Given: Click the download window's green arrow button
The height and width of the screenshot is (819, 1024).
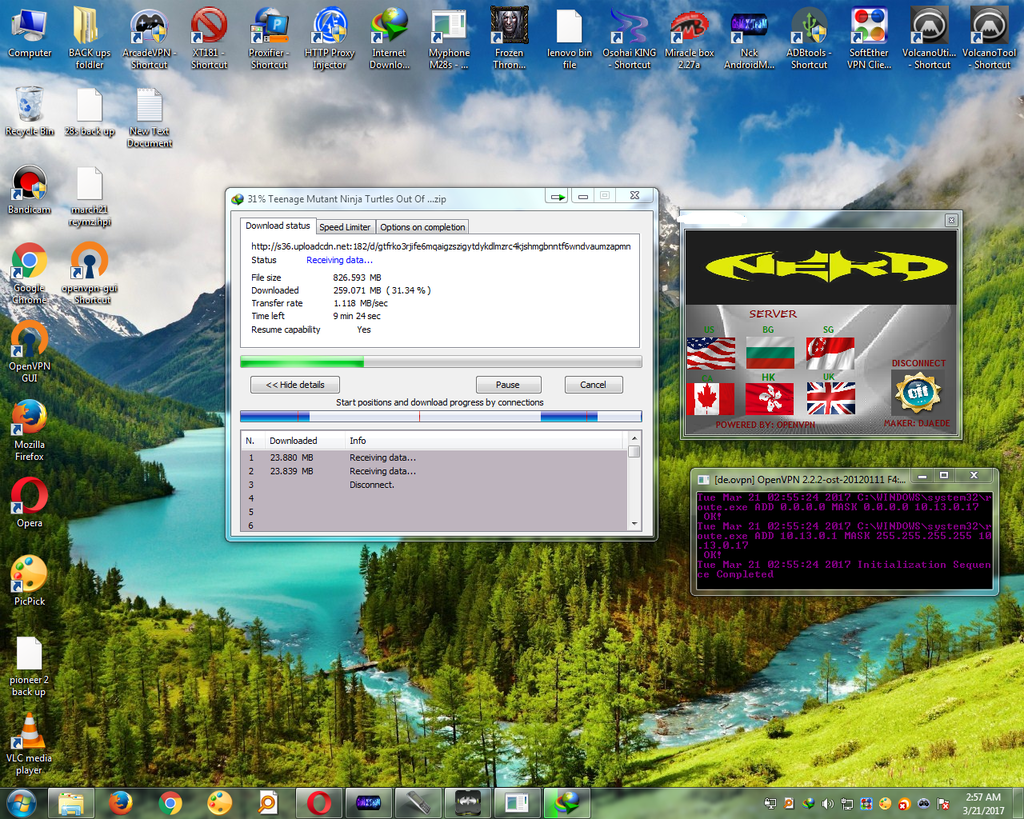Looking at the screenshot, I should click(557, 198).
